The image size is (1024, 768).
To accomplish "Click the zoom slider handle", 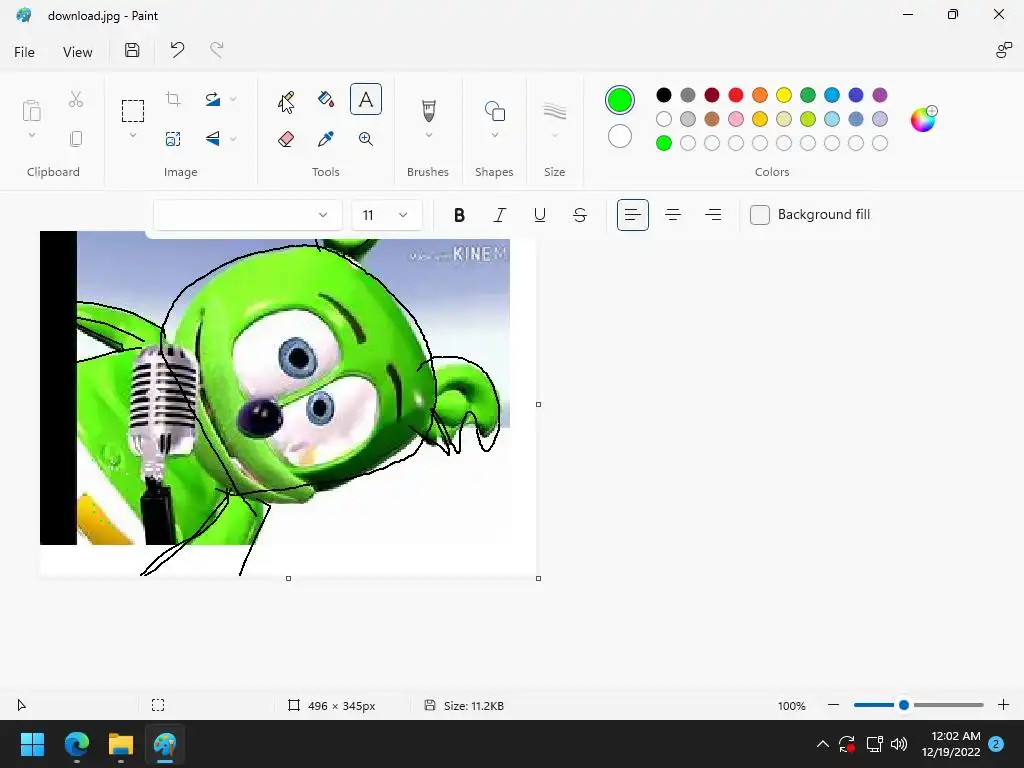I will [904, 705].
